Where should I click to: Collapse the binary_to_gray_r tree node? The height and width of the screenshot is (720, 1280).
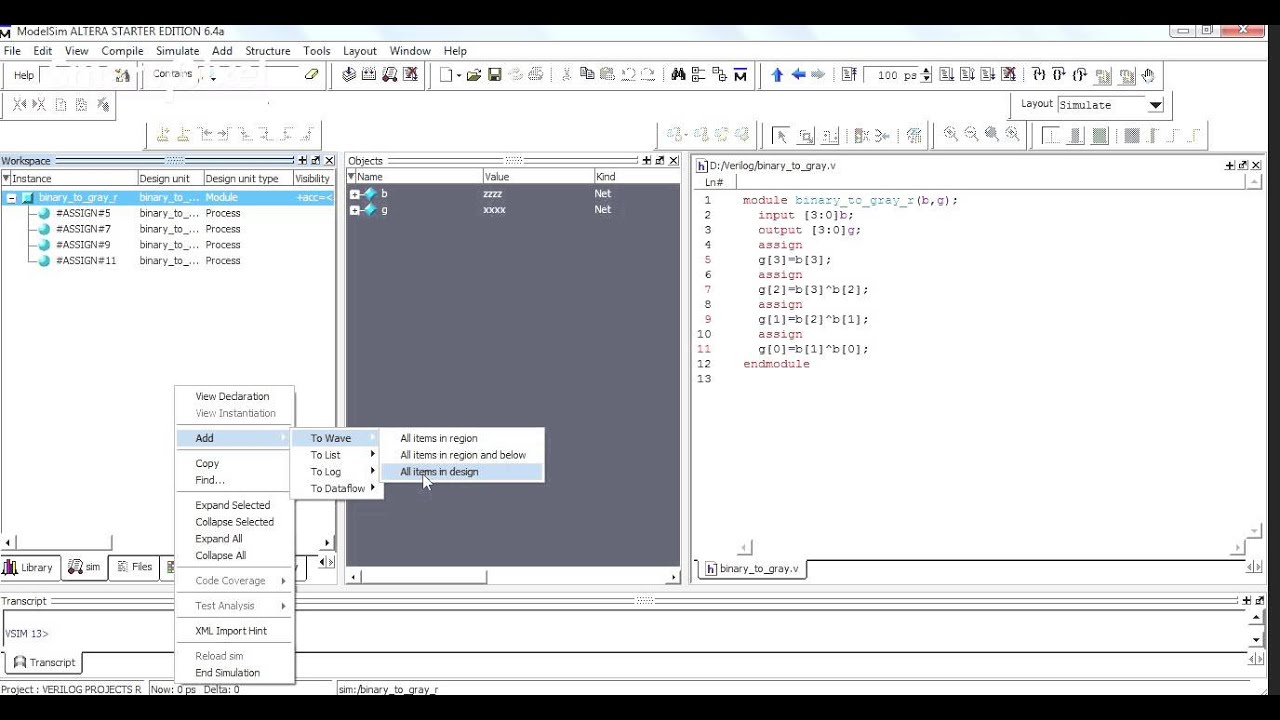tap(12, 198)
